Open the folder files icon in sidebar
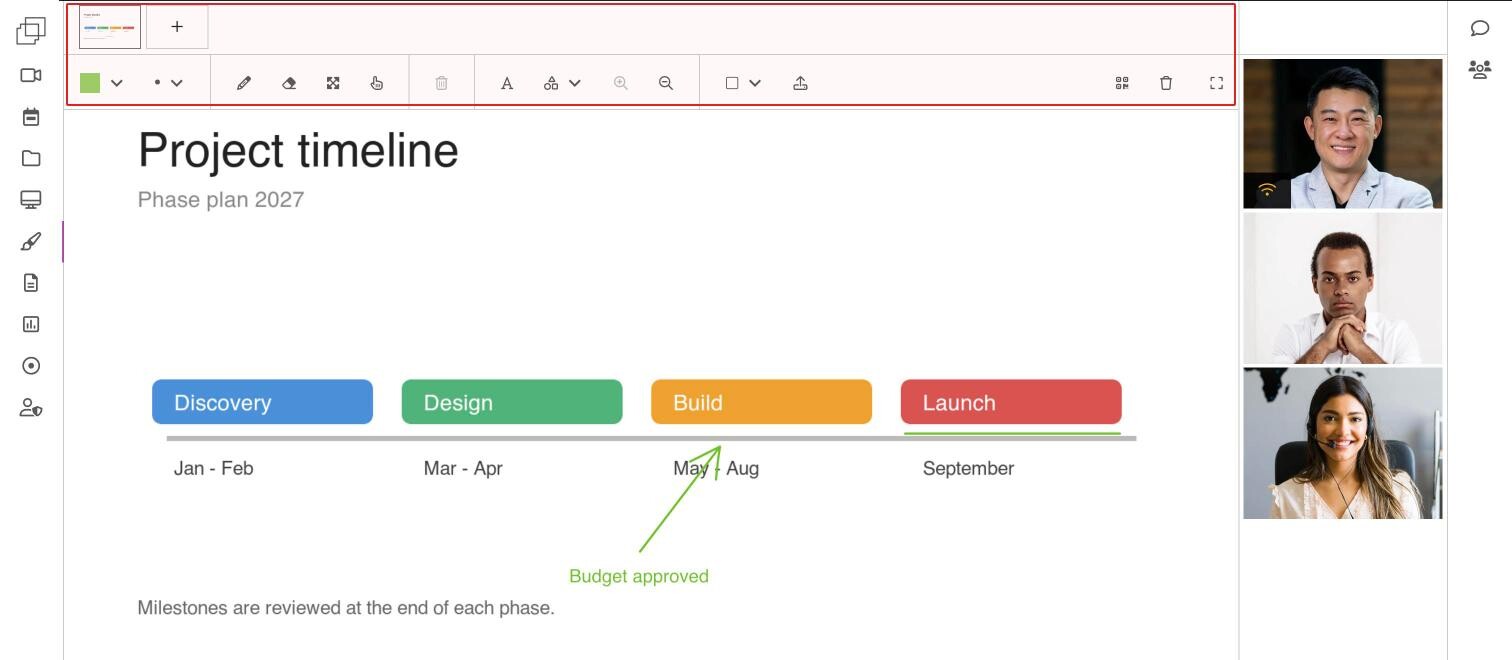Viewport: 1512px width, 660px height. 31,158
